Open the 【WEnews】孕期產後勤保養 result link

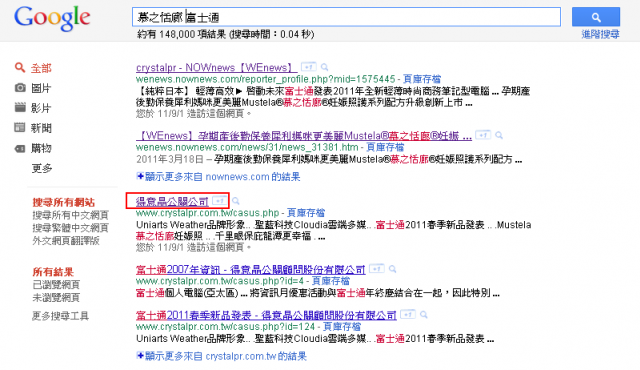[x=304, y=135]
